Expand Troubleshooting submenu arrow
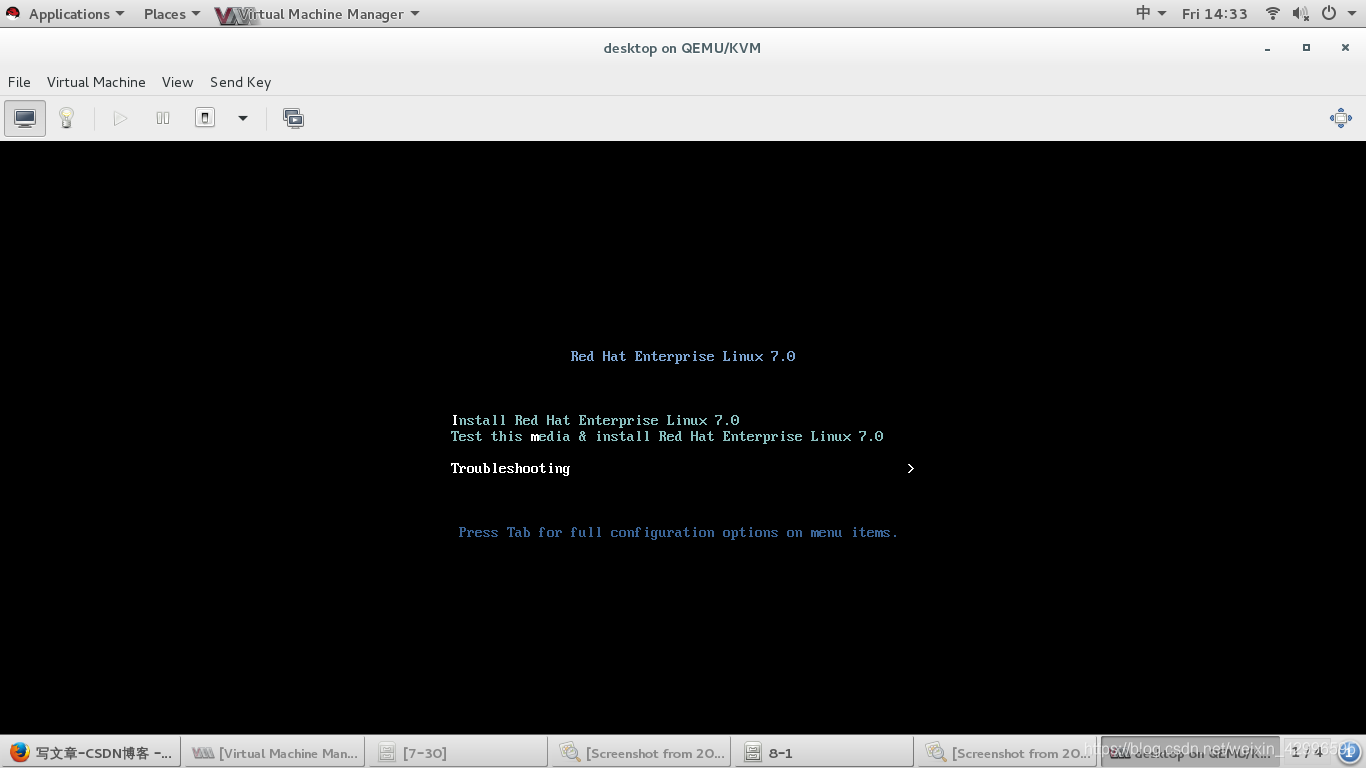This screenshot has height=768, width=1366. (910, 468)
